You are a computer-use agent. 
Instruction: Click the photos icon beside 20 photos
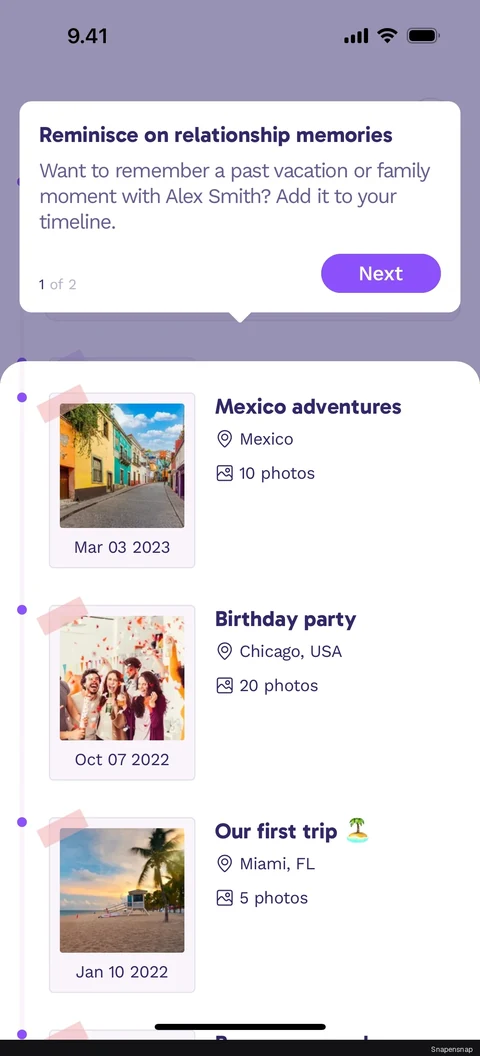tap(224, 686)
